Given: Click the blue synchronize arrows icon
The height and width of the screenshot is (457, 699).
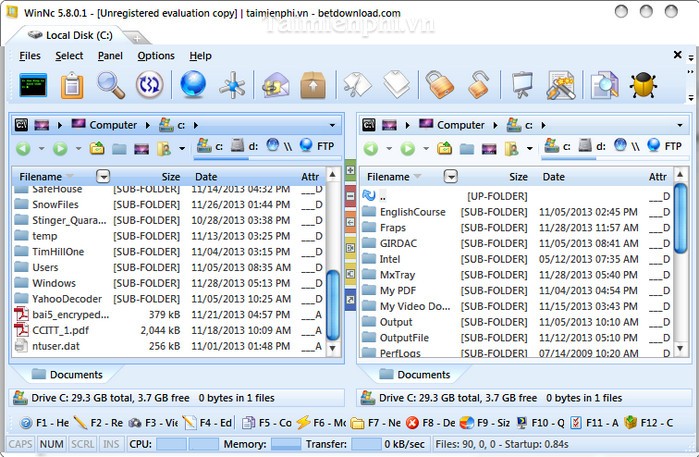Looking at the screenshot, I should point(150,86).
